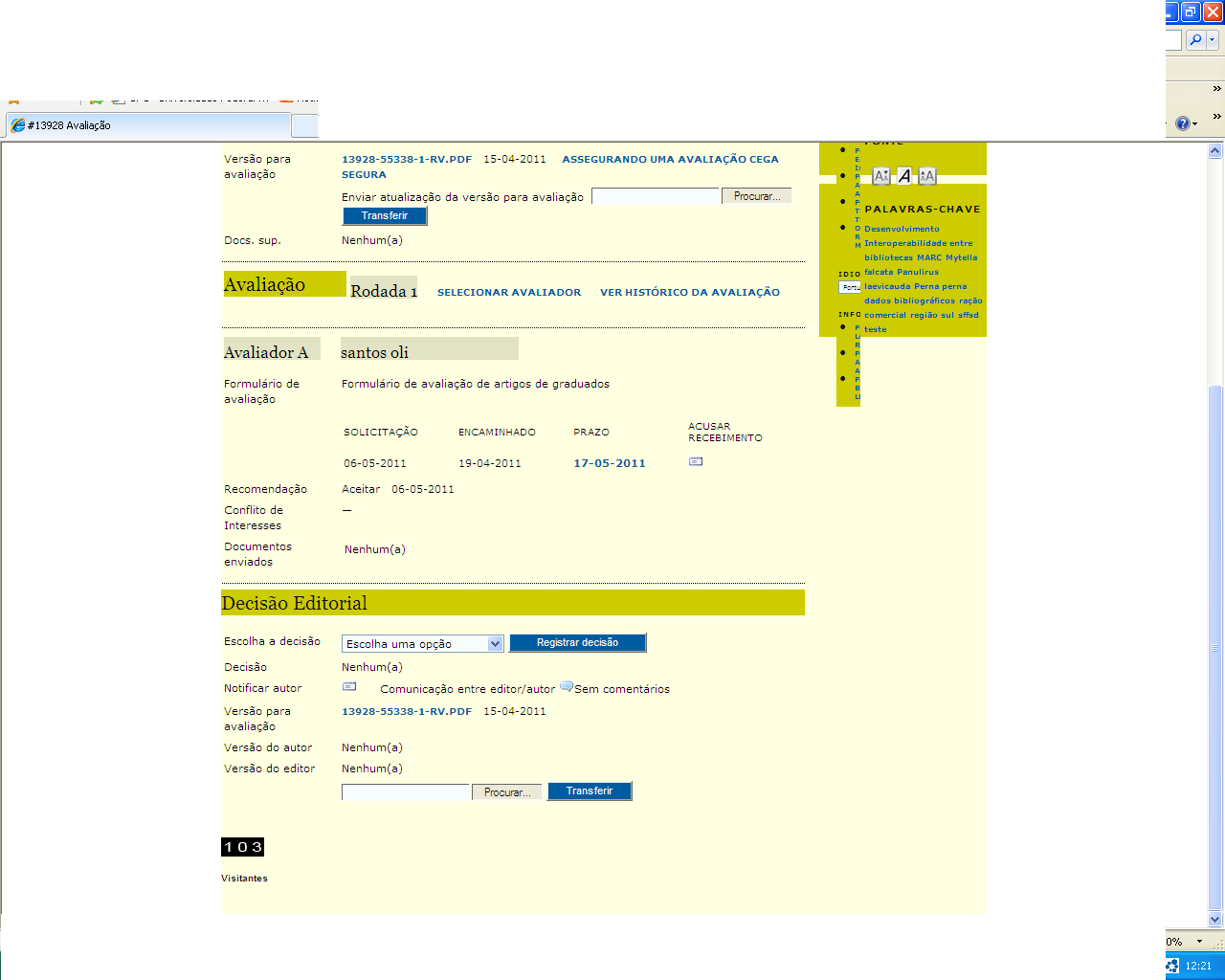Click the sffsd keyword link
This screenshot has width=1225, height=980.
tap(969, 315)
